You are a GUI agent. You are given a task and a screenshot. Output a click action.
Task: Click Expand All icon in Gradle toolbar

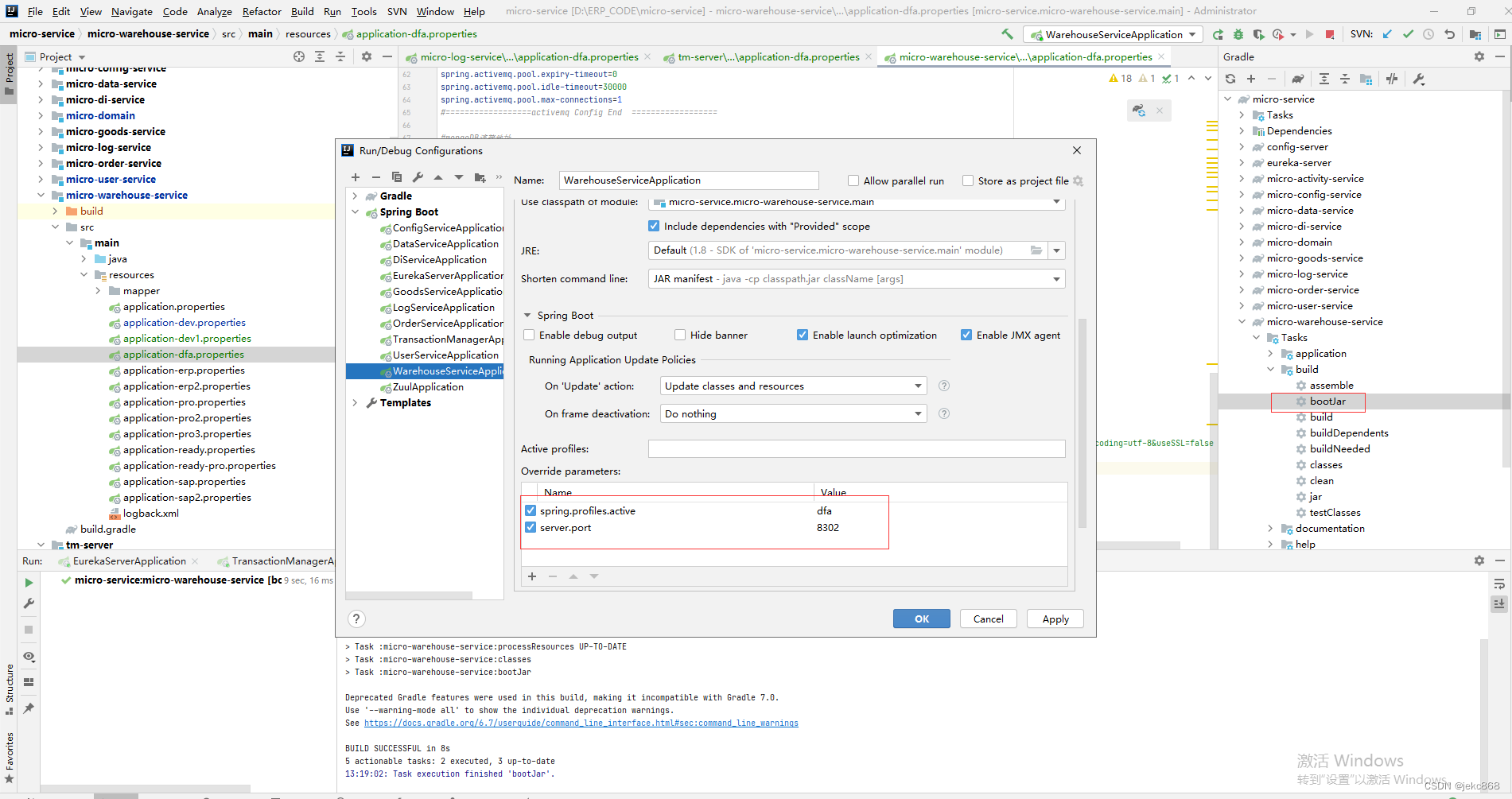pos(1324,79)
